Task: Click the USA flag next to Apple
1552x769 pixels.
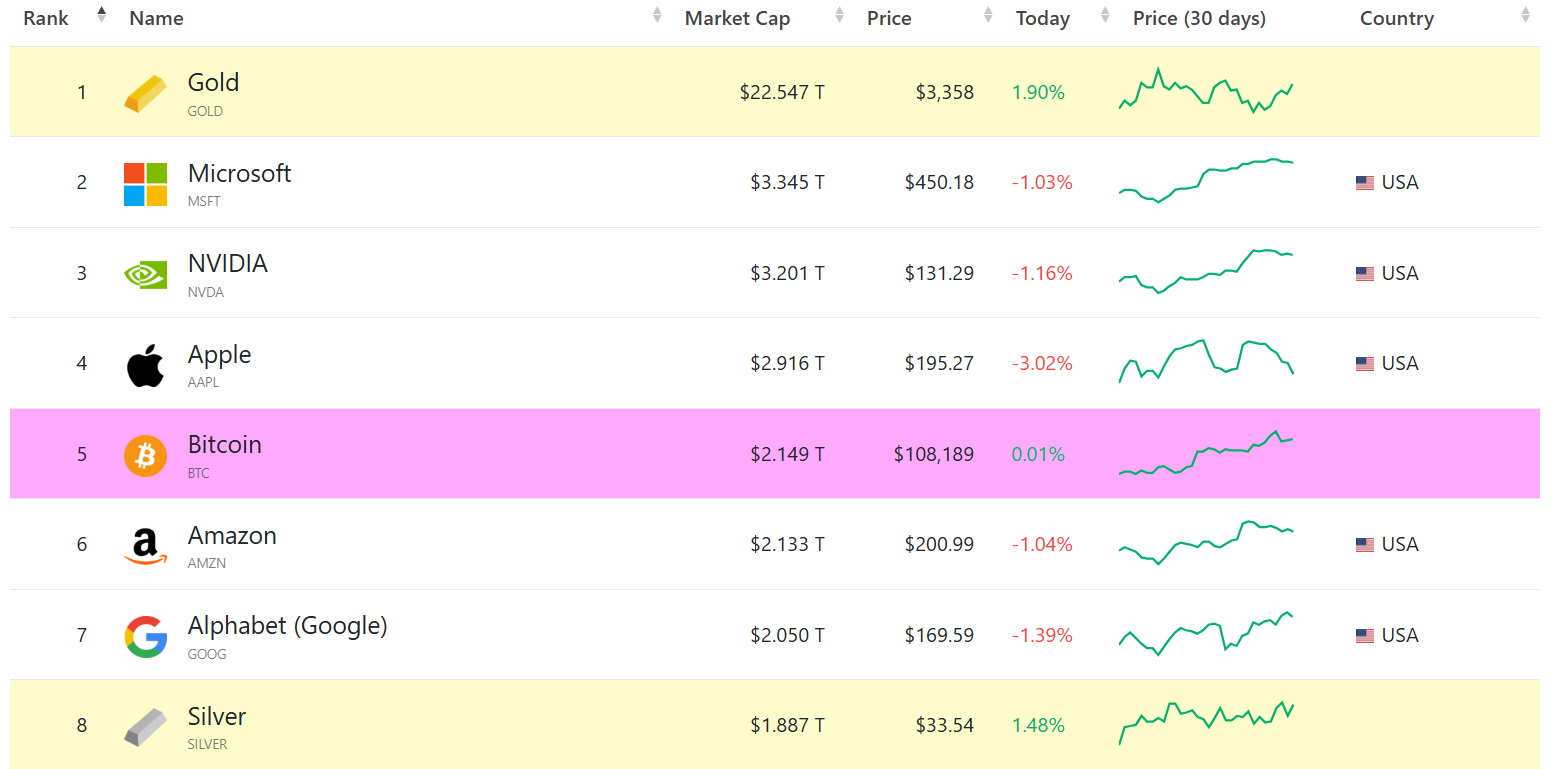Action: tap(1364, 364)
